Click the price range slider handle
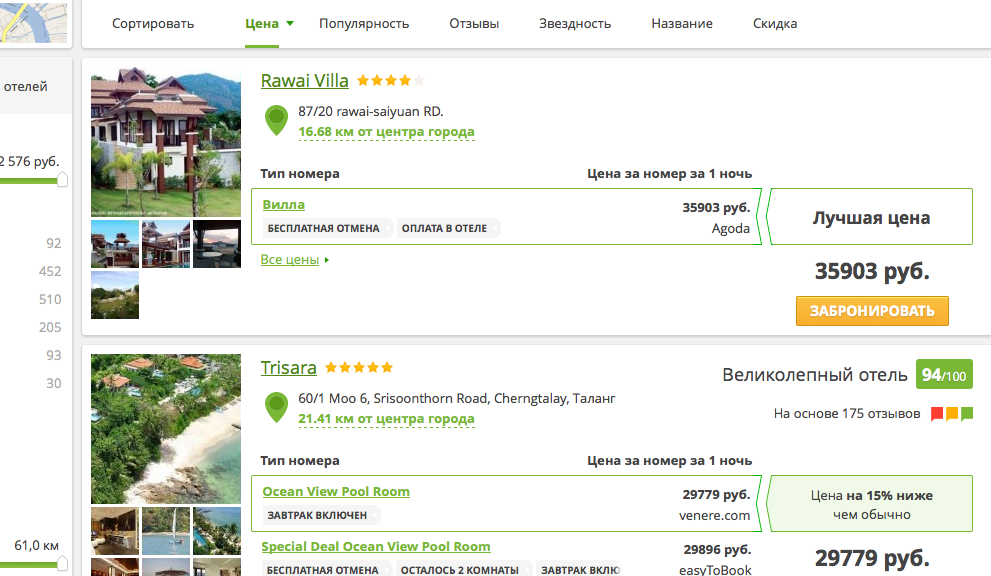 62,180
